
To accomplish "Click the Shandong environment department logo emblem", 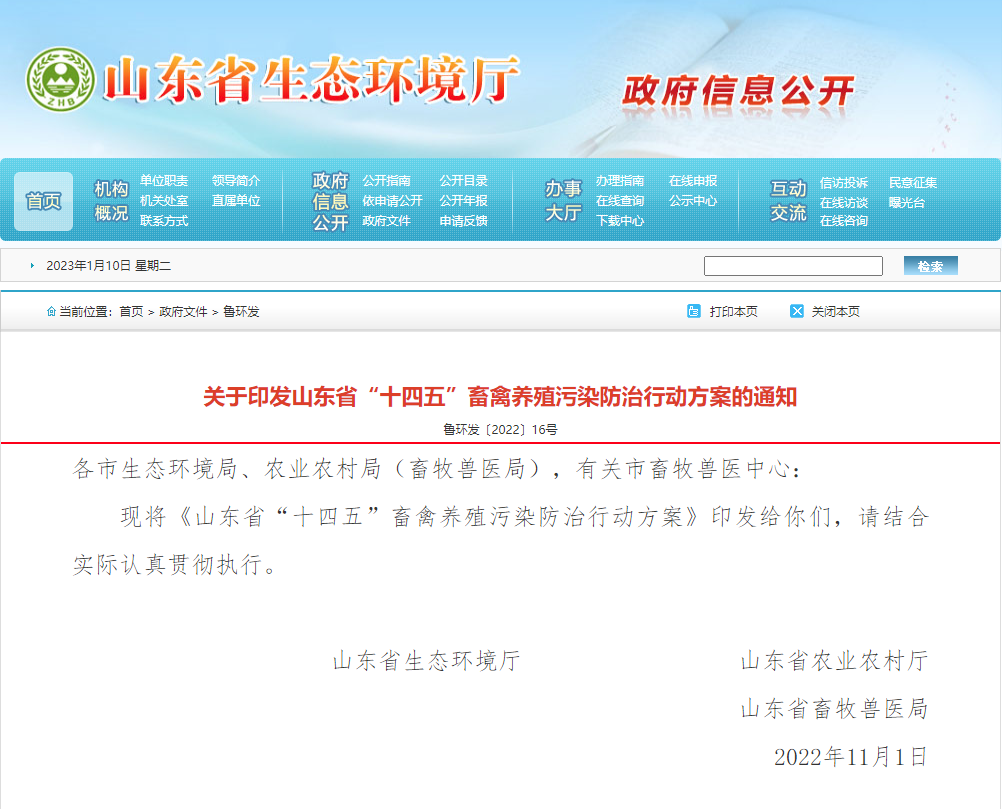I will tap(61, 81).
